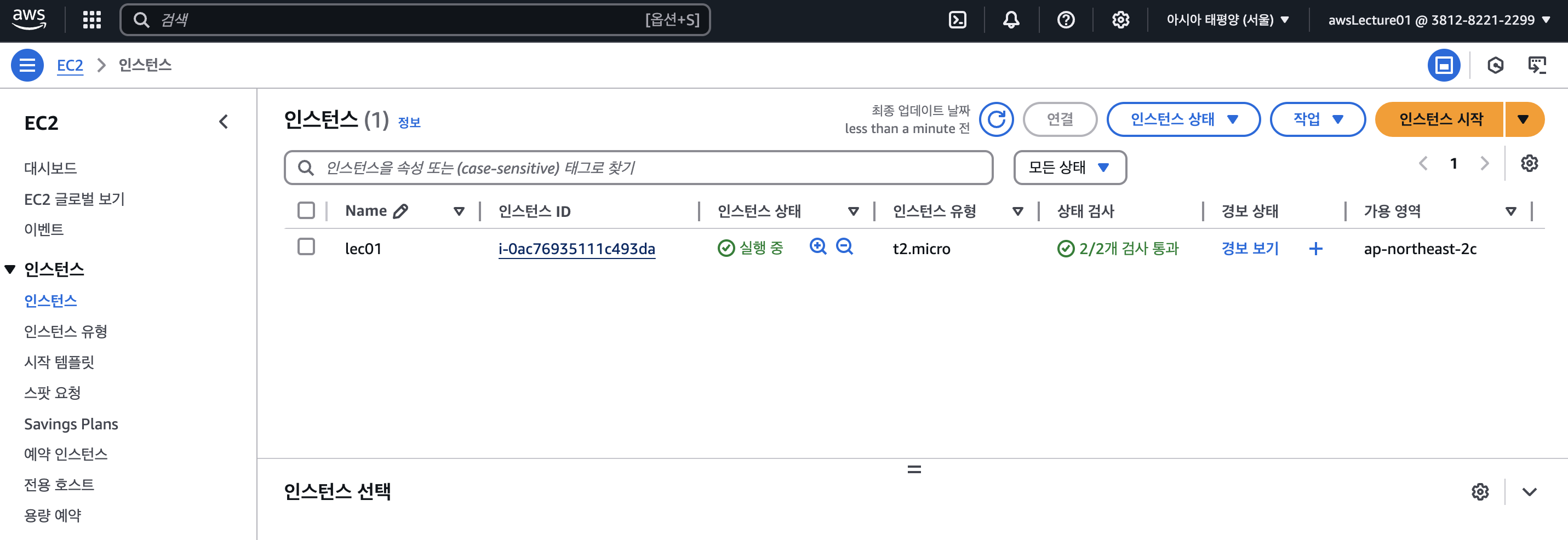The width and height of the screenshot is (1568, 540).
Task: Open 예약 인스턴스 in sidebar
Action: (x=66, y=453)
